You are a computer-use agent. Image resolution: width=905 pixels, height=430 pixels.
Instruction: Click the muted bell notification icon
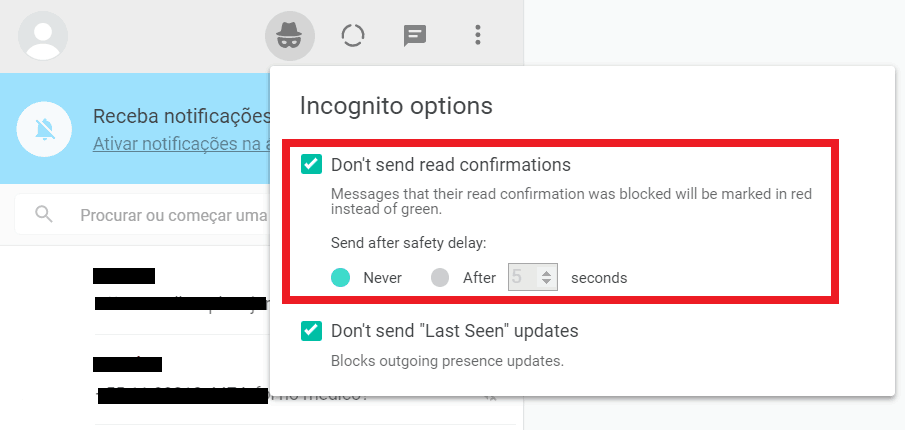coord(44,129)
